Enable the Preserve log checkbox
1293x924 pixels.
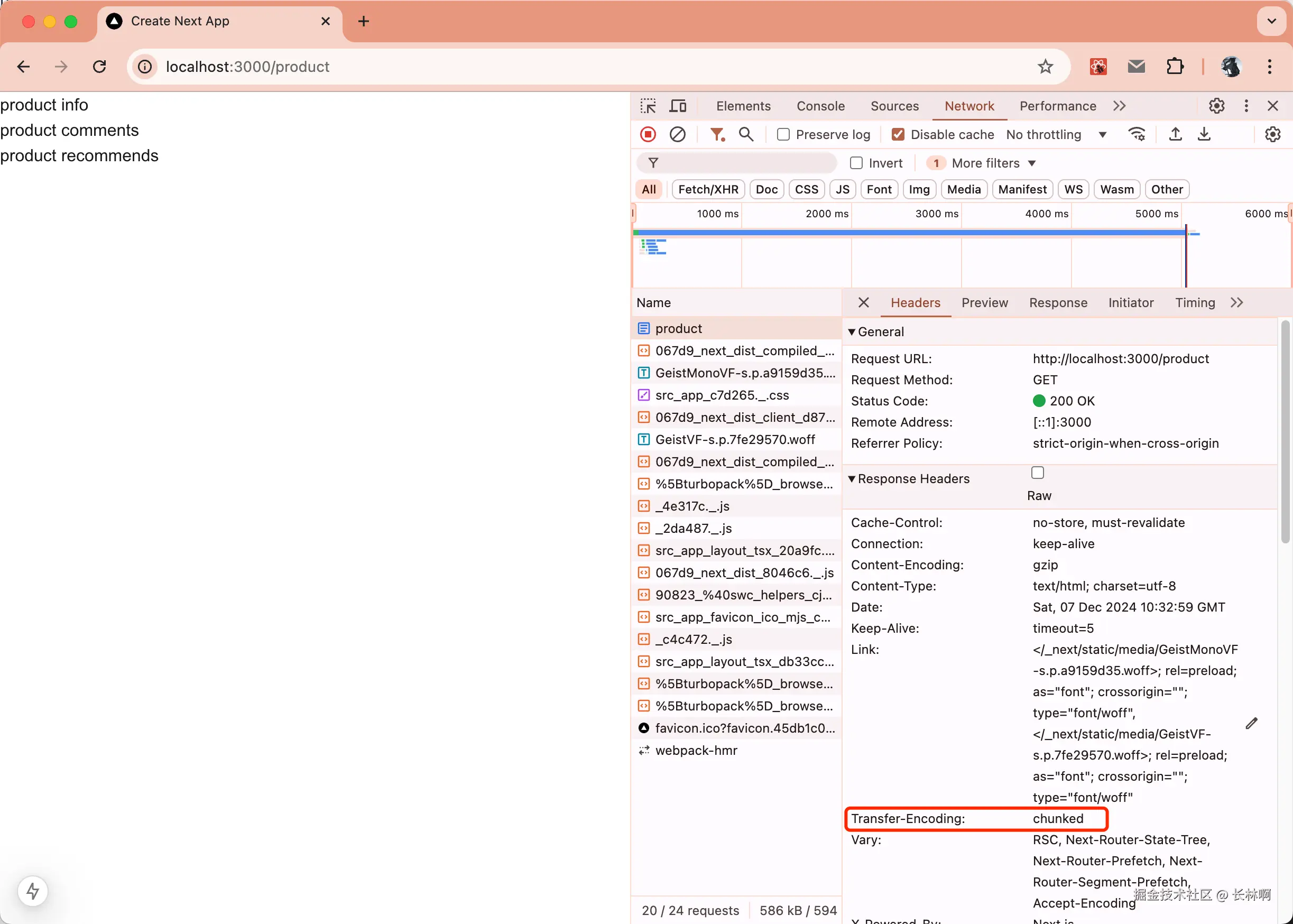click(x=783, y=134)
